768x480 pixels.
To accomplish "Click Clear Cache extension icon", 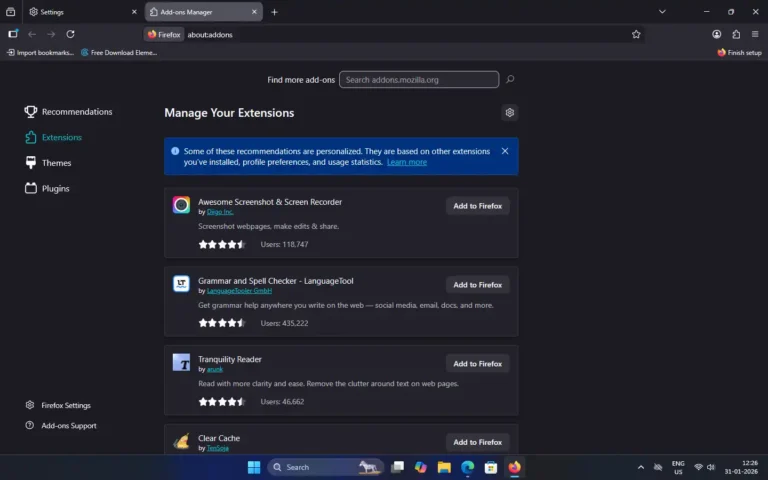I will click(181, 441).
